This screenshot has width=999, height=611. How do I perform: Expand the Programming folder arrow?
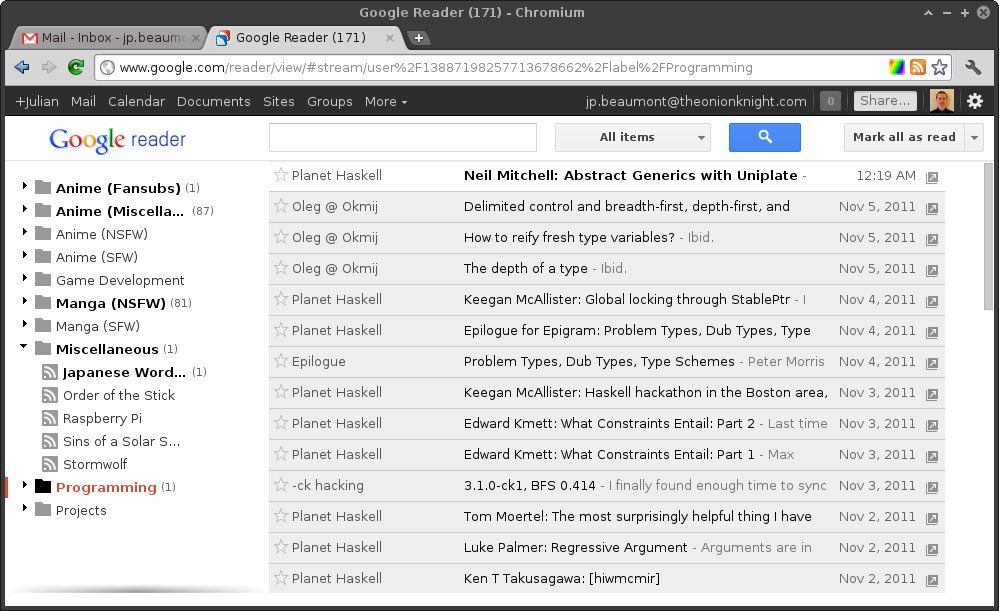point(24,485)
